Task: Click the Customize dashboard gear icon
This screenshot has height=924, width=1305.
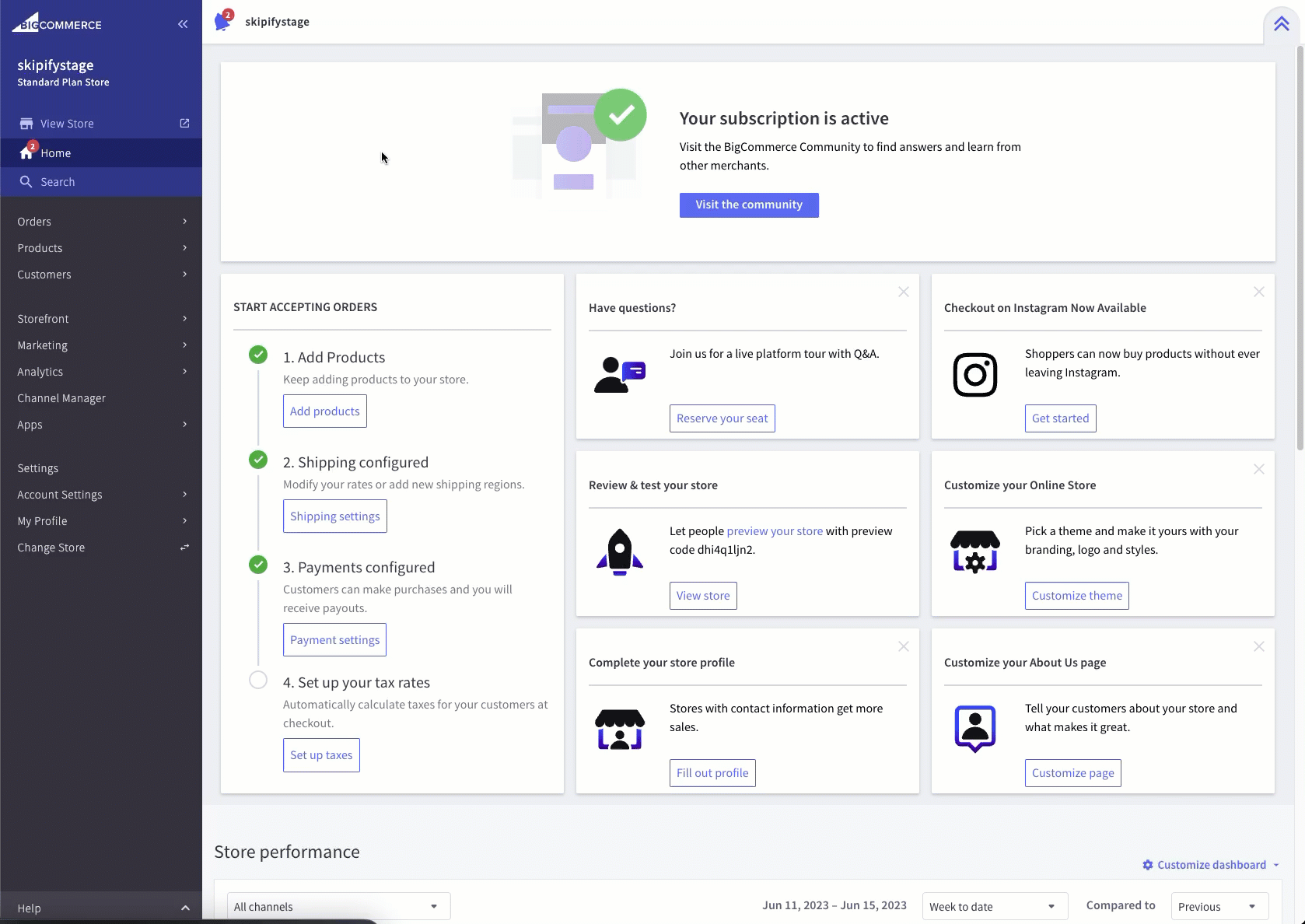Action: [1147, 865]
